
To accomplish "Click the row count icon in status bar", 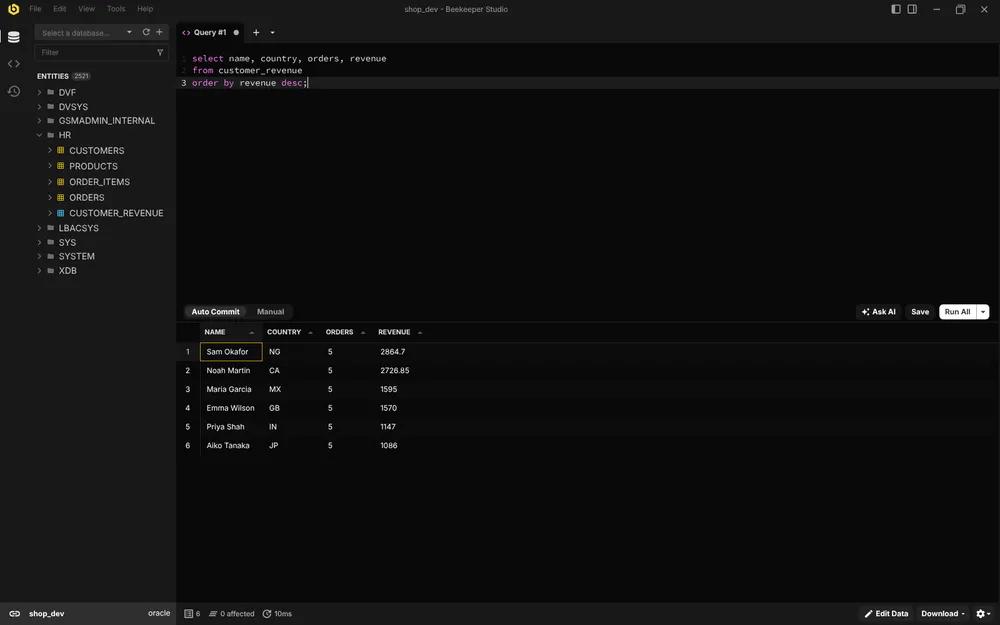I will tap(189, 614).
